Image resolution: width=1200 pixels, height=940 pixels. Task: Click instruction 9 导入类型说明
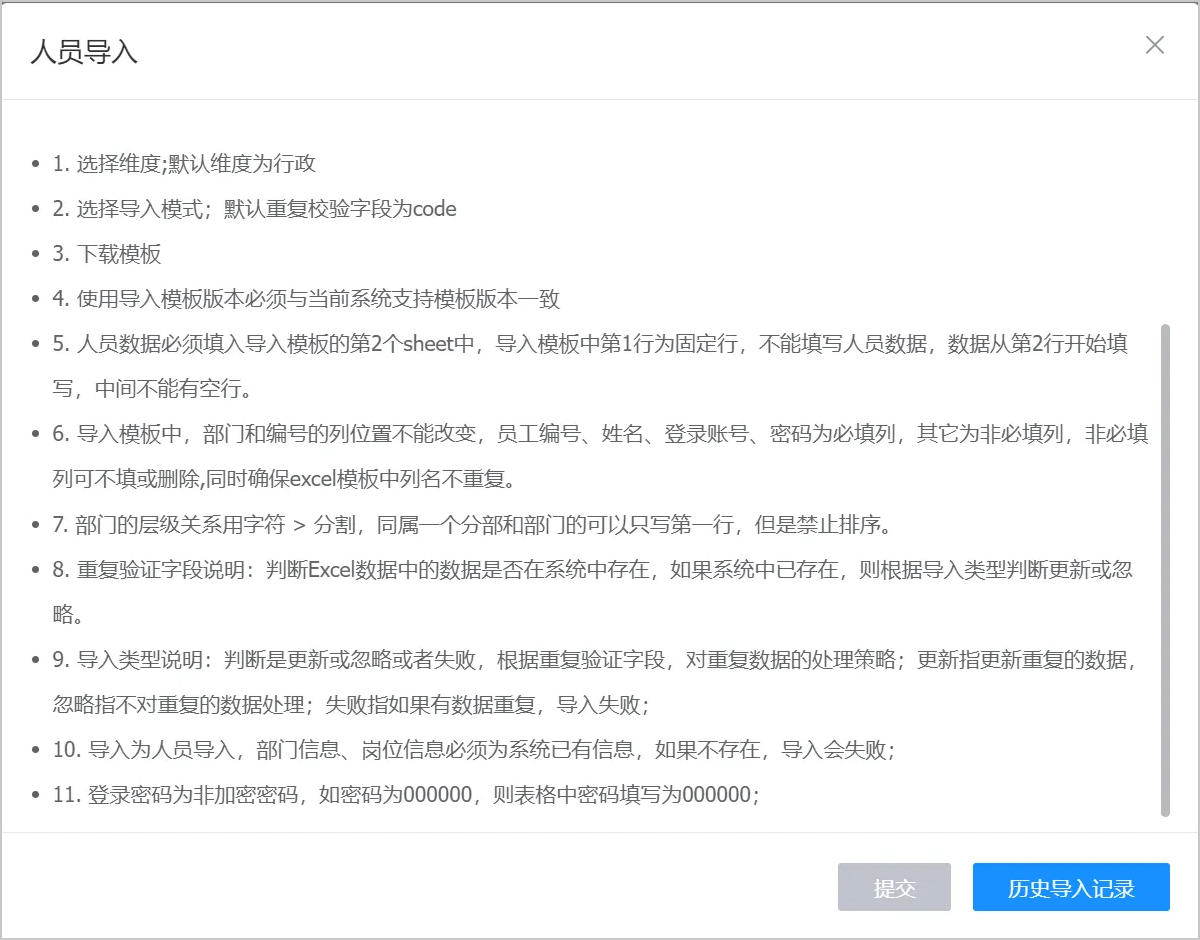coord(590,661)
